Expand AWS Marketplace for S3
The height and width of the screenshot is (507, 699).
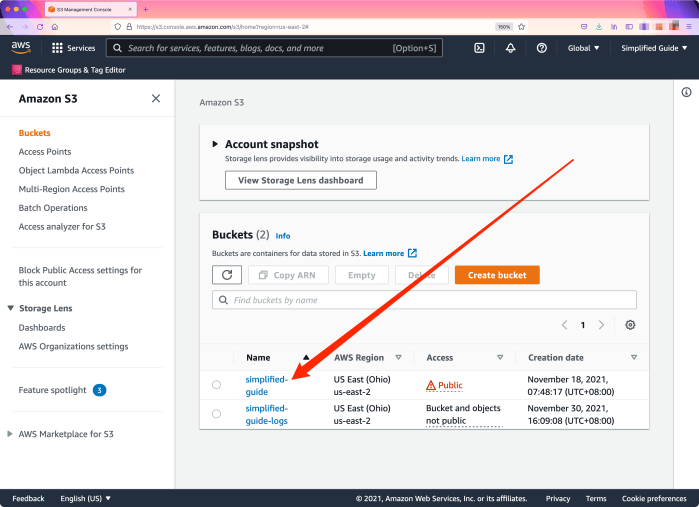point(10,434)
